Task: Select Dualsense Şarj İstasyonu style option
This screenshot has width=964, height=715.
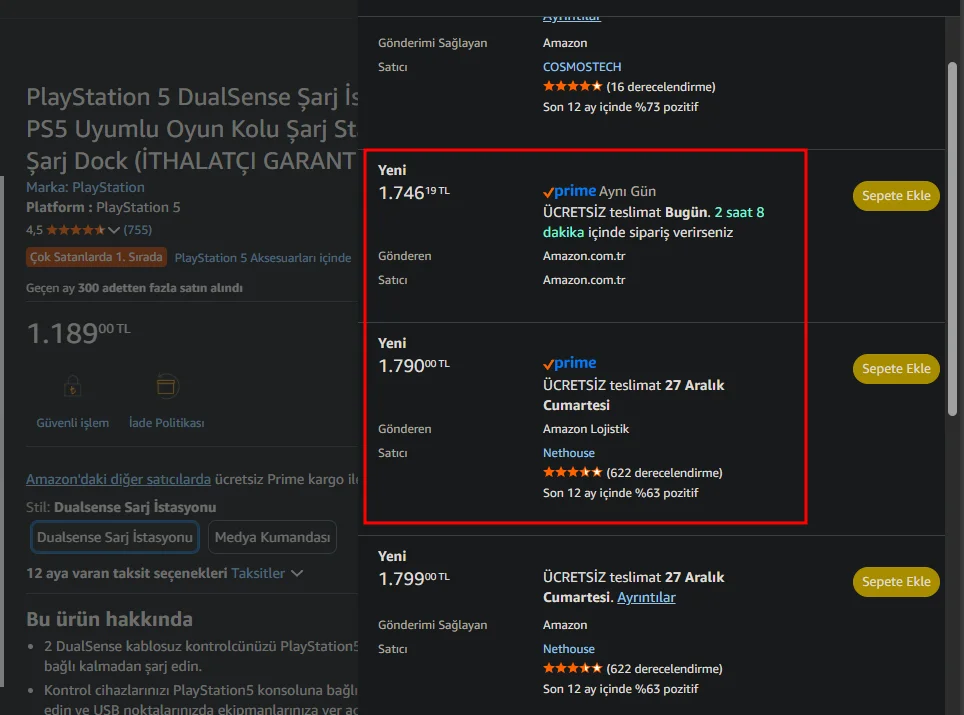Action: coord(115,537)
